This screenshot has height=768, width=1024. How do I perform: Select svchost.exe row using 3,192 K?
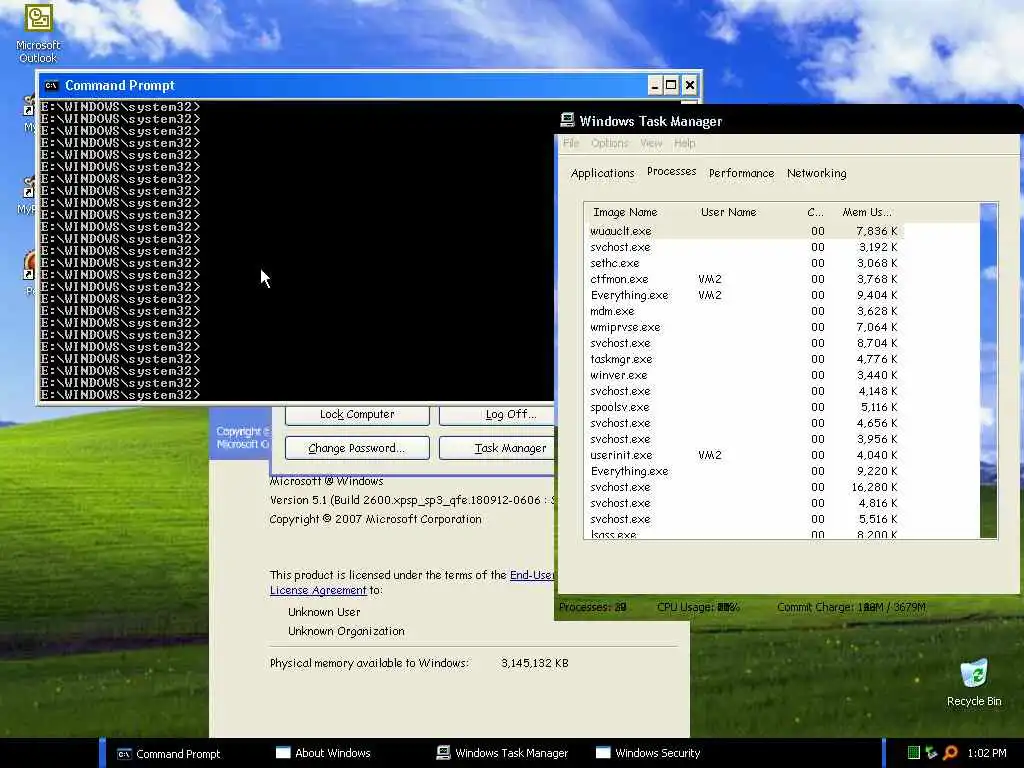[744, 247]
